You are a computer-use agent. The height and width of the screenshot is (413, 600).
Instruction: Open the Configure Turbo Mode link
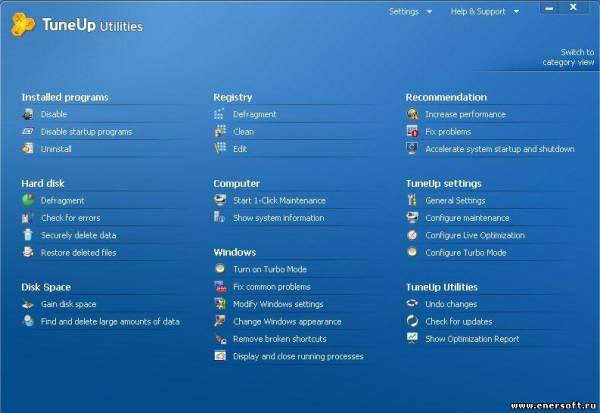[x=466, y=252]
